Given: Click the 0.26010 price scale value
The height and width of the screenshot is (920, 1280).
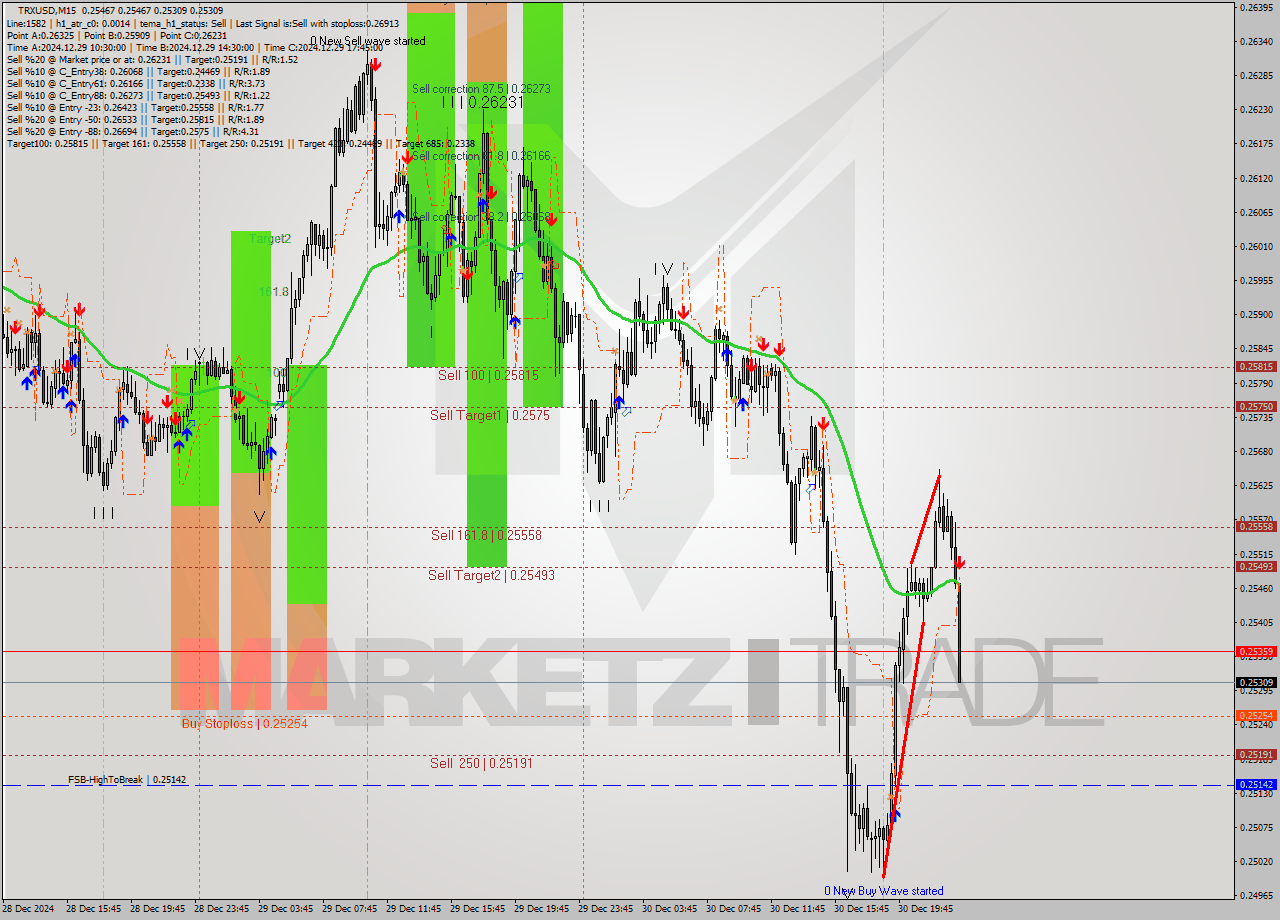Looking at the screenshot, I should click(x=1256, y=247).
